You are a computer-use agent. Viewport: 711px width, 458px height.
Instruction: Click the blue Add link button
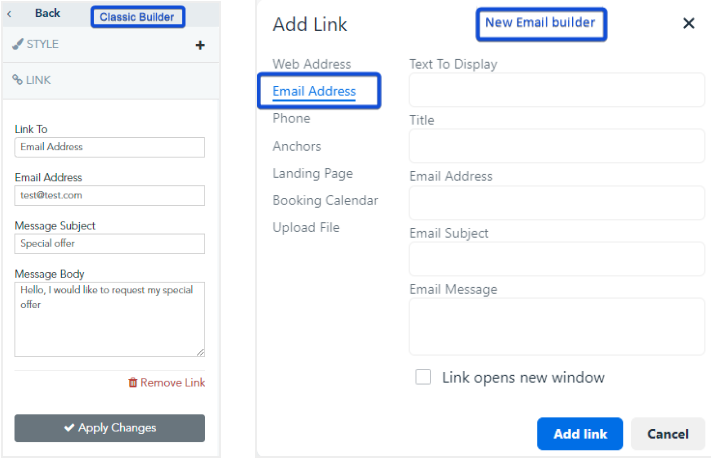click(580, 434)
